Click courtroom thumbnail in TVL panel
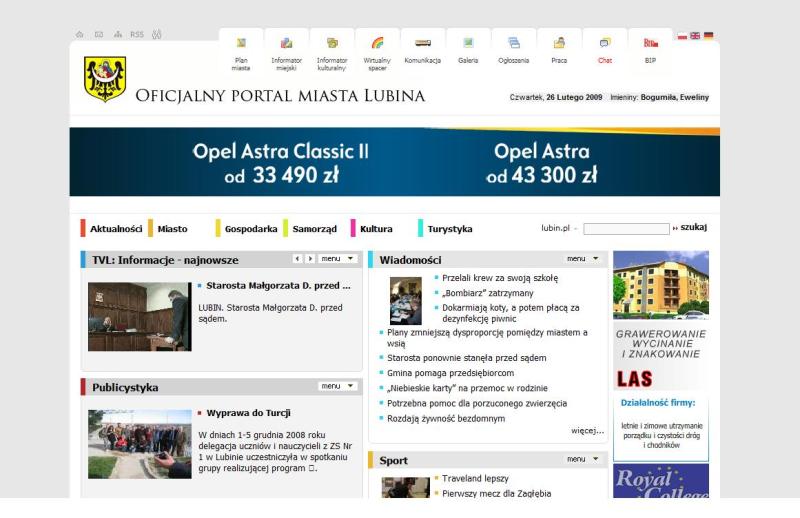The image size is (800, 518). tap(140, 316)
